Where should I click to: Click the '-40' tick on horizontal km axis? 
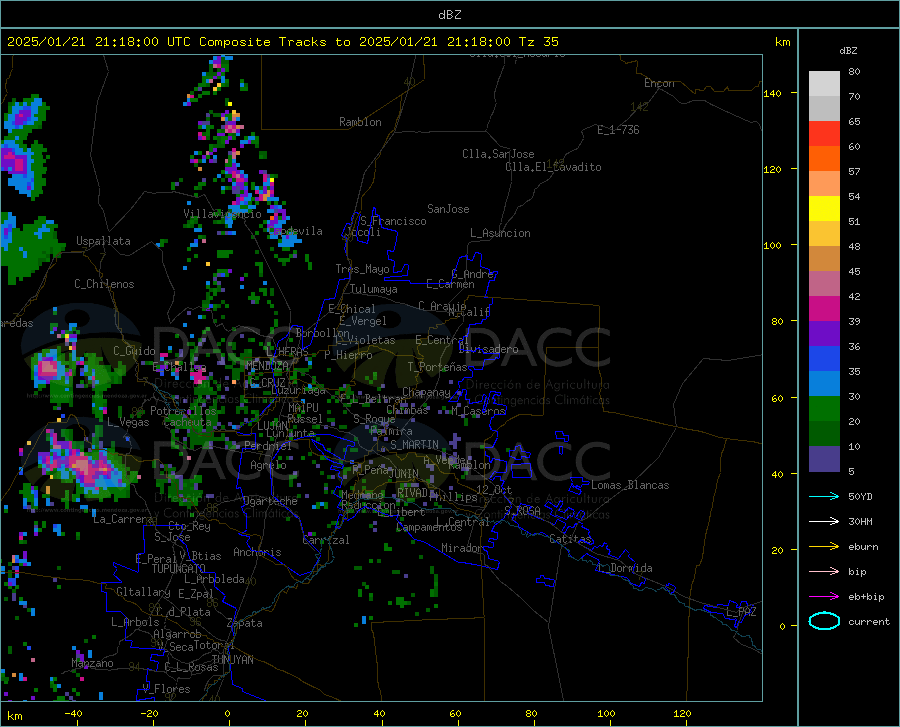point(73,714)
